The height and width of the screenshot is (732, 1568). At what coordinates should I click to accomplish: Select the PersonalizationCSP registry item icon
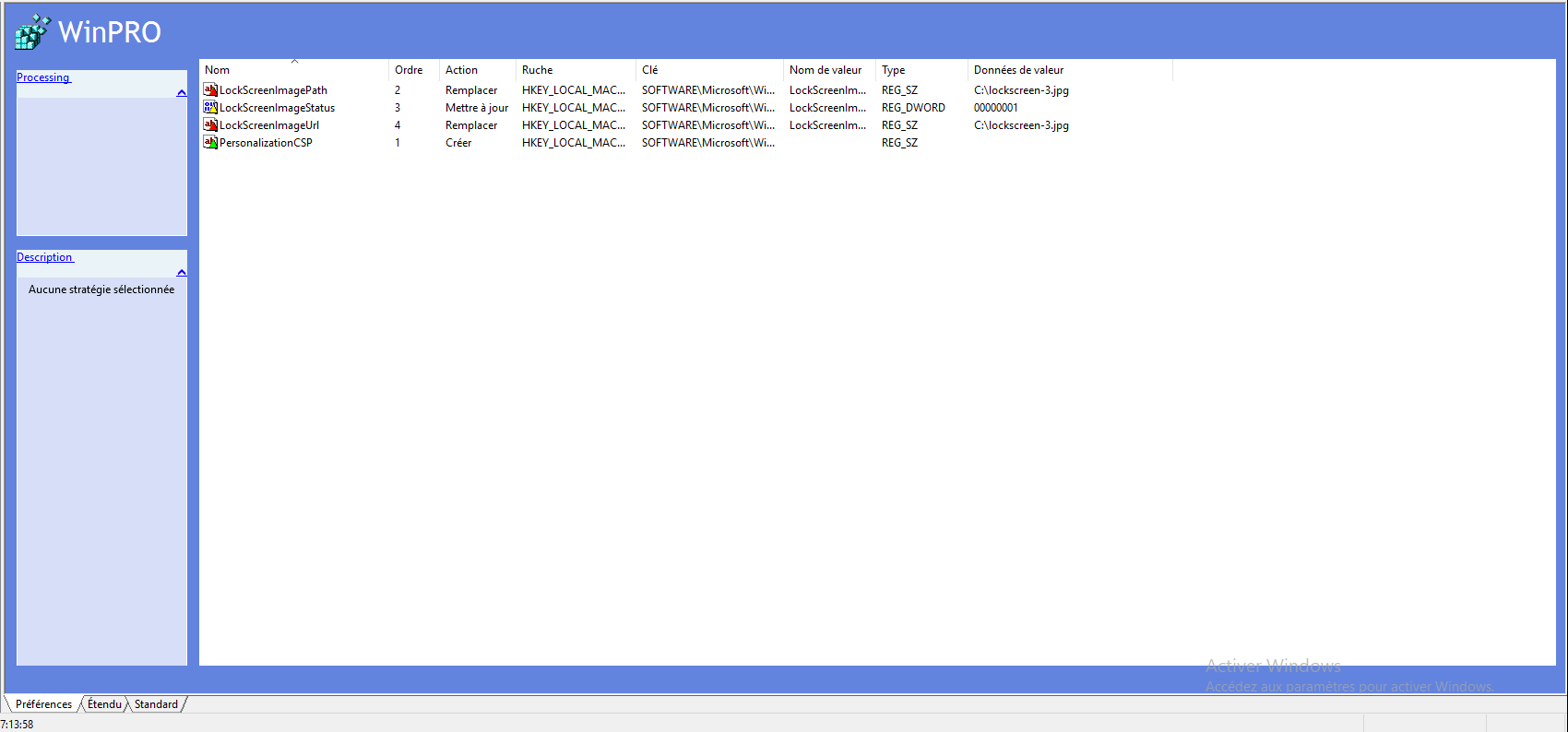[210, 143]
